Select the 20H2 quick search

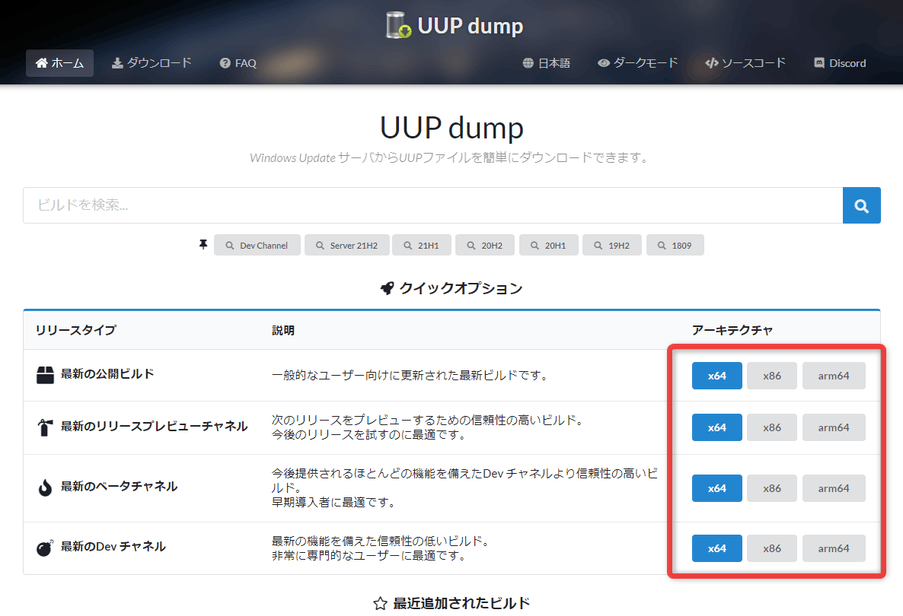[x=485, y=245]
